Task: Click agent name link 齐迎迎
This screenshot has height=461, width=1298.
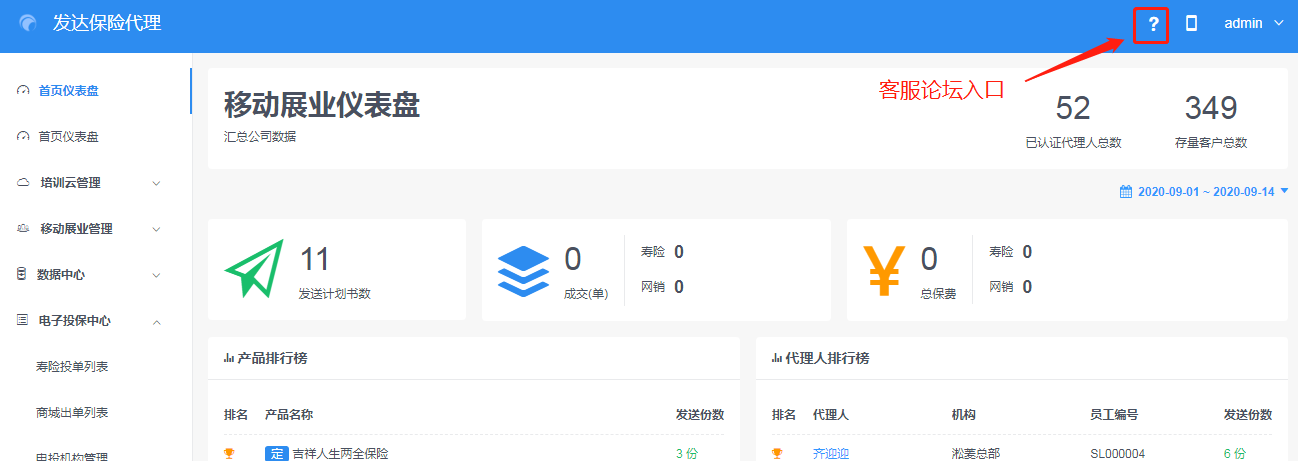Action: click(830, 453)
